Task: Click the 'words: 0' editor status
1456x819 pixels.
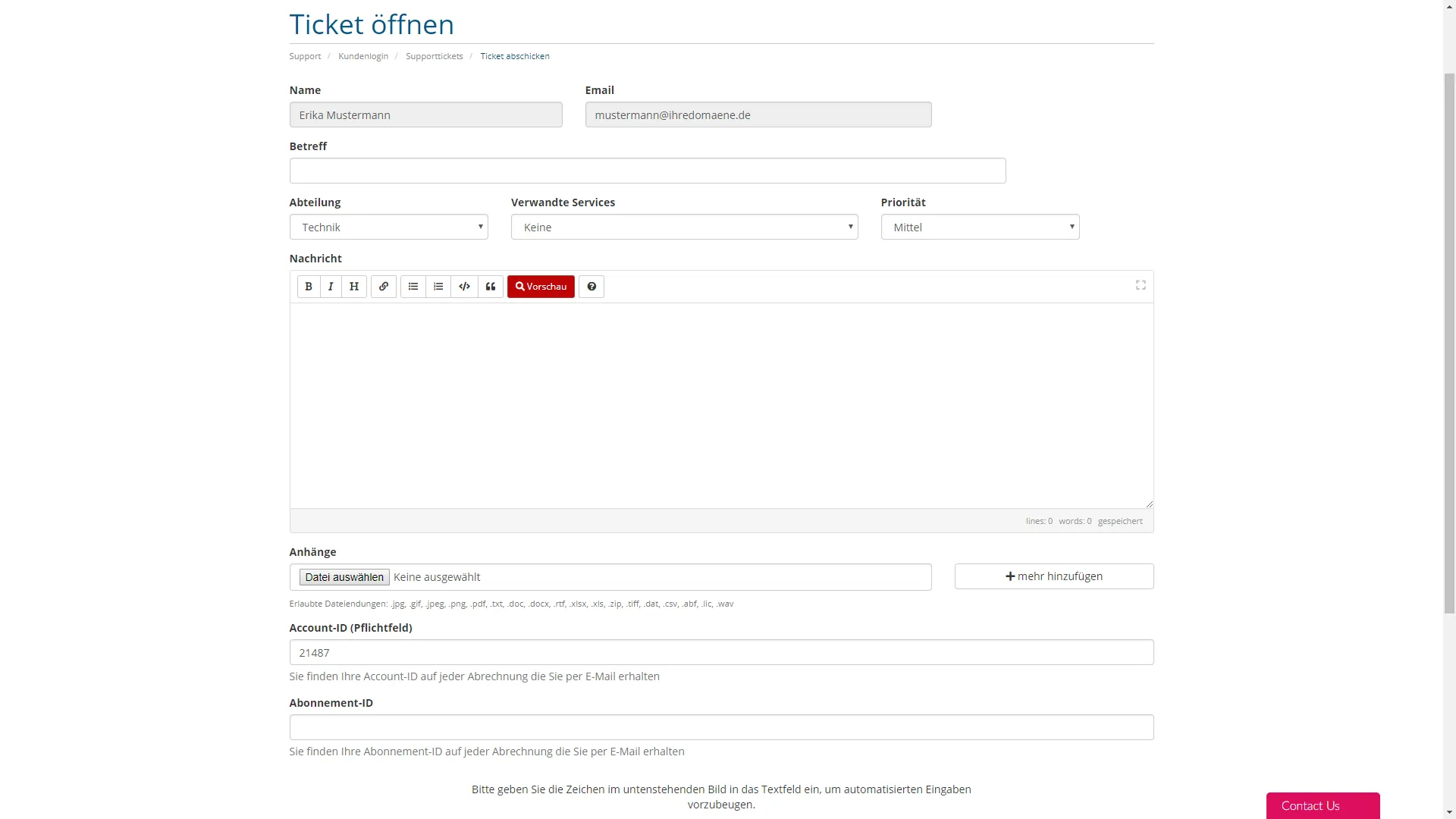Action: coord(1075,521)
